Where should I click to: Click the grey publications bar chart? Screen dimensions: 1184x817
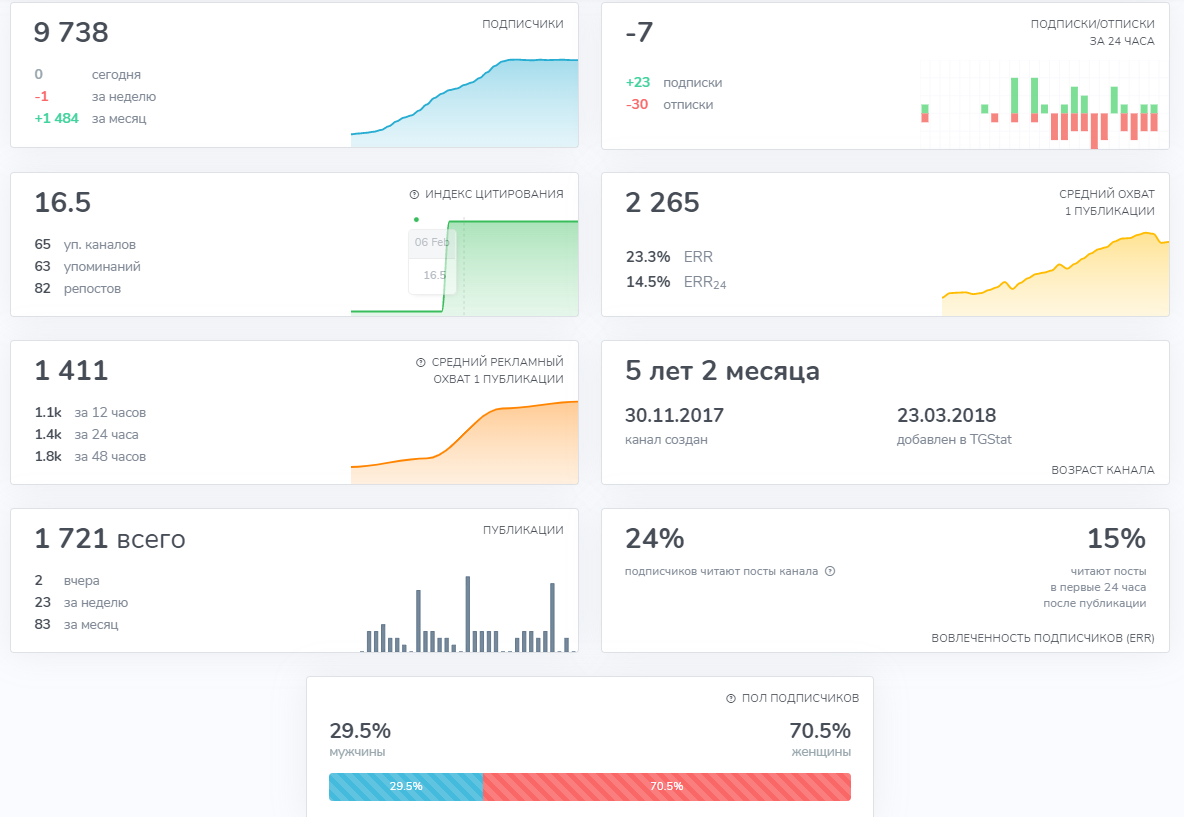click(468, 614)
